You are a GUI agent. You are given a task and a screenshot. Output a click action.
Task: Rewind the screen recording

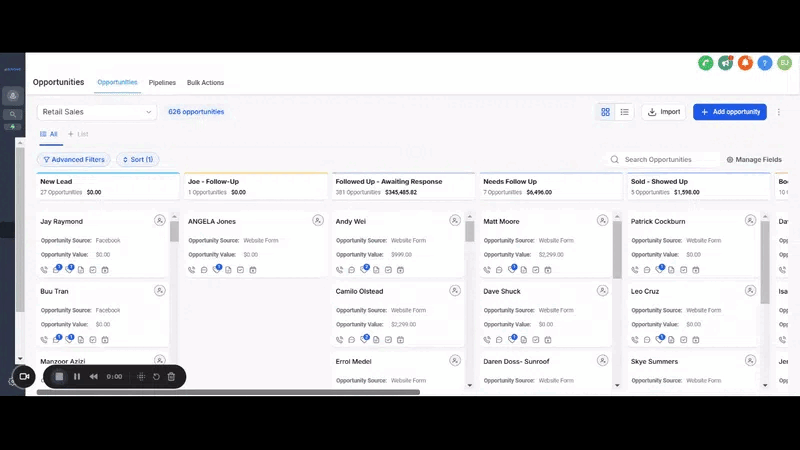[94, 377]
